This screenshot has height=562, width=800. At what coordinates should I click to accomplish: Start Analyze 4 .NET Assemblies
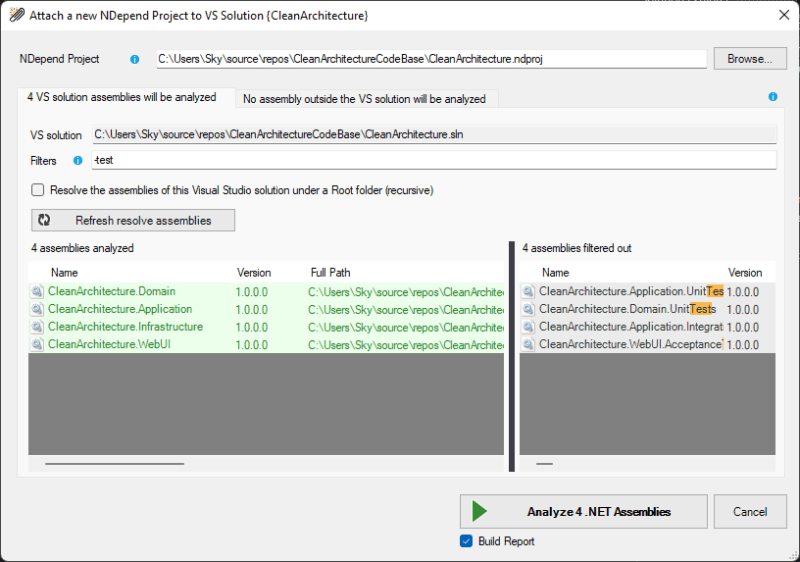click(x=584, y=511)
